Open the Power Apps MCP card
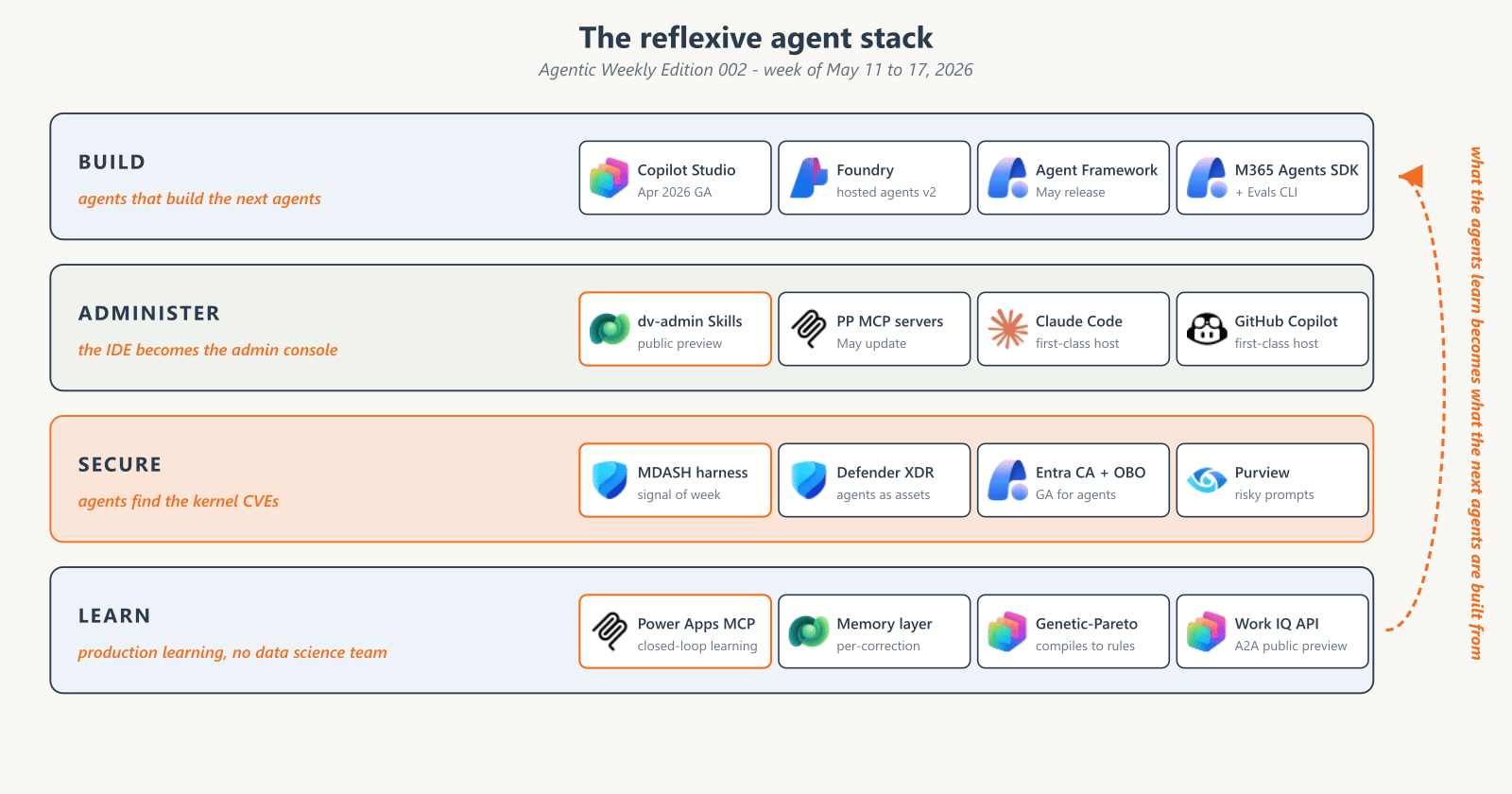 click(x=676, y=631)
